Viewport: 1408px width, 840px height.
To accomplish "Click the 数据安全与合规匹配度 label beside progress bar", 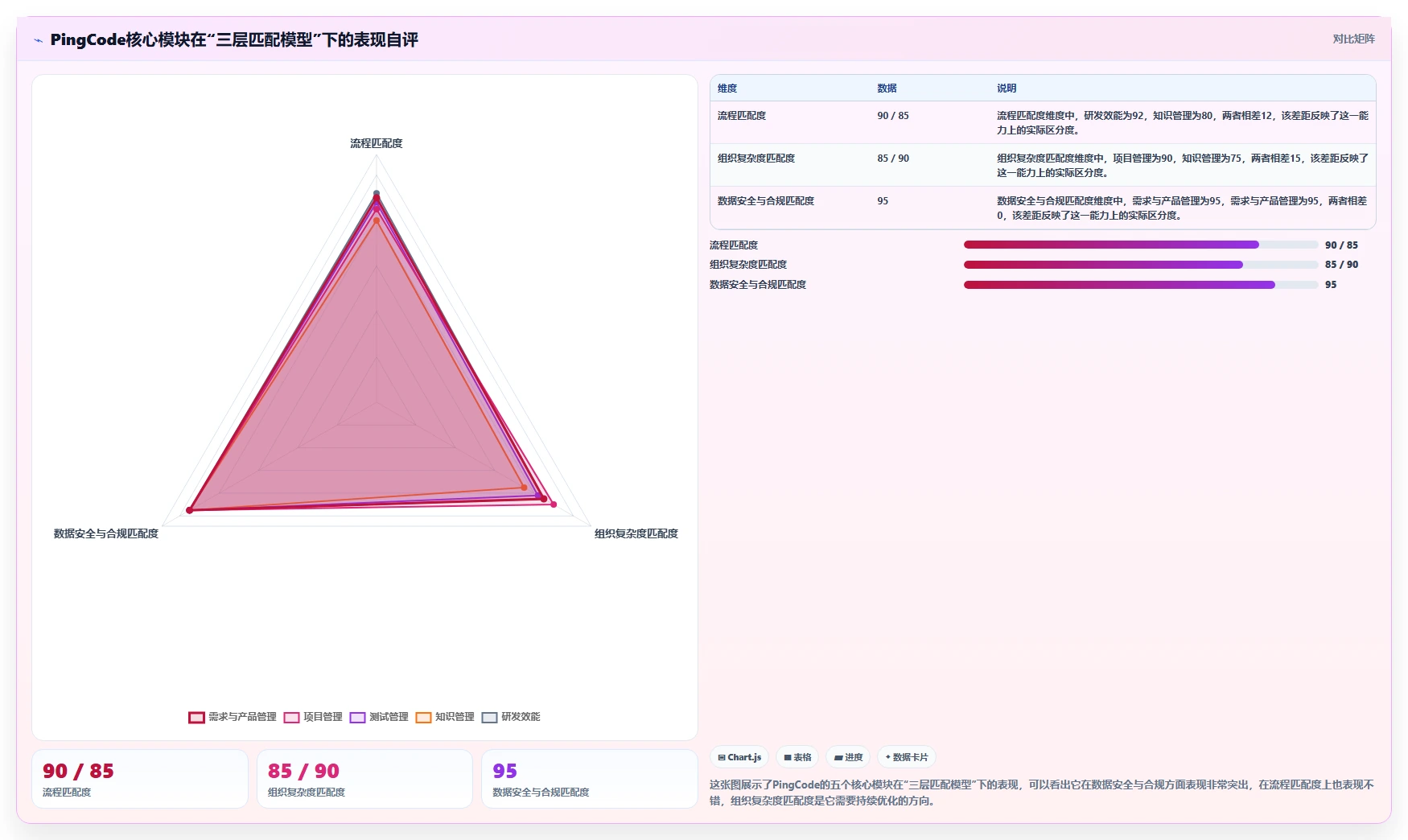I will pyautogui.click(x=758, y=285).
